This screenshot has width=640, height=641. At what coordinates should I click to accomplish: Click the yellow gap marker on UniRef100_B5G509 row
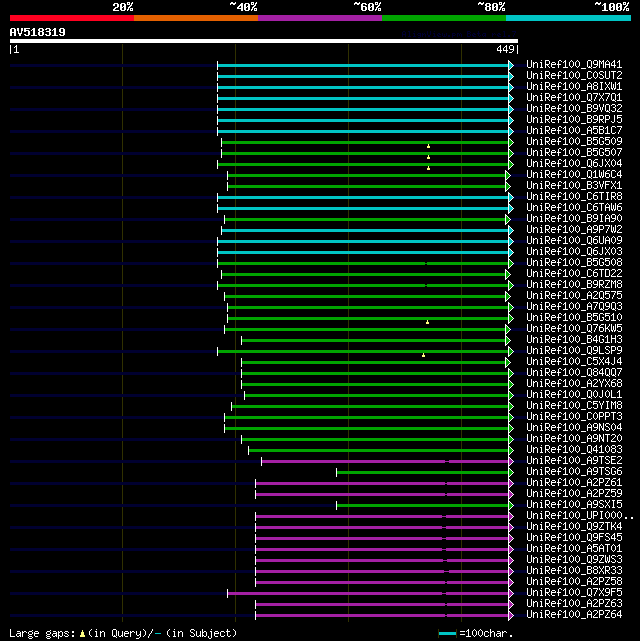click(x=428, y=146)
